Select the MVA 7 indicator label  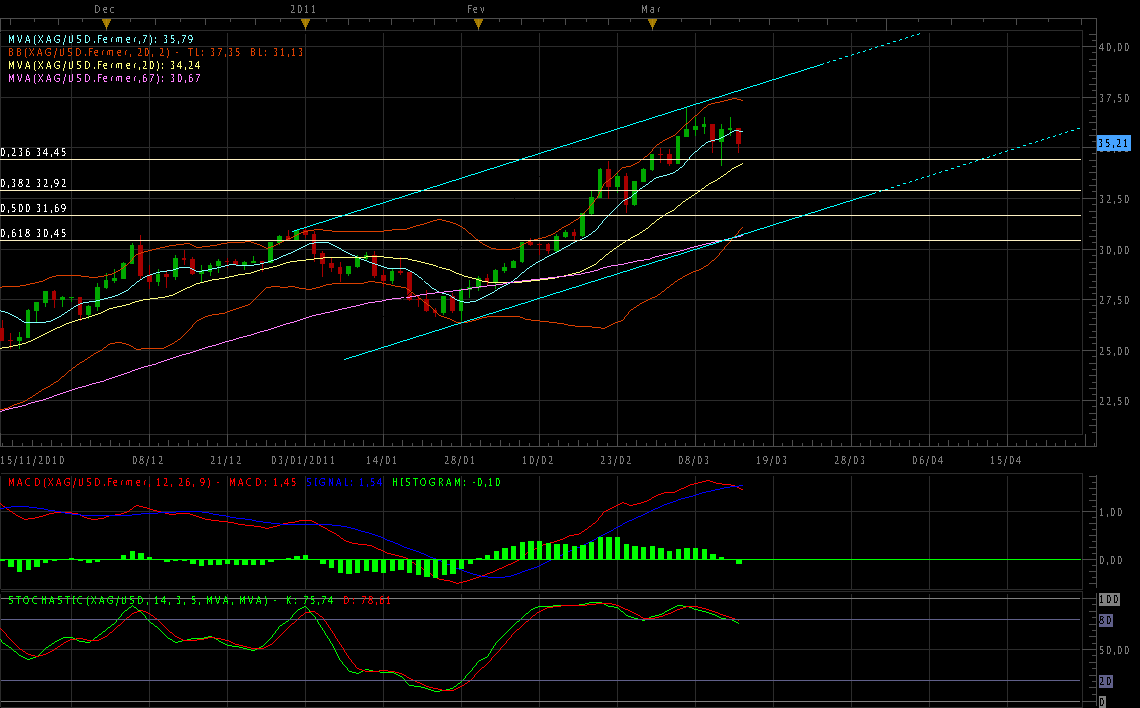point(100,39)
